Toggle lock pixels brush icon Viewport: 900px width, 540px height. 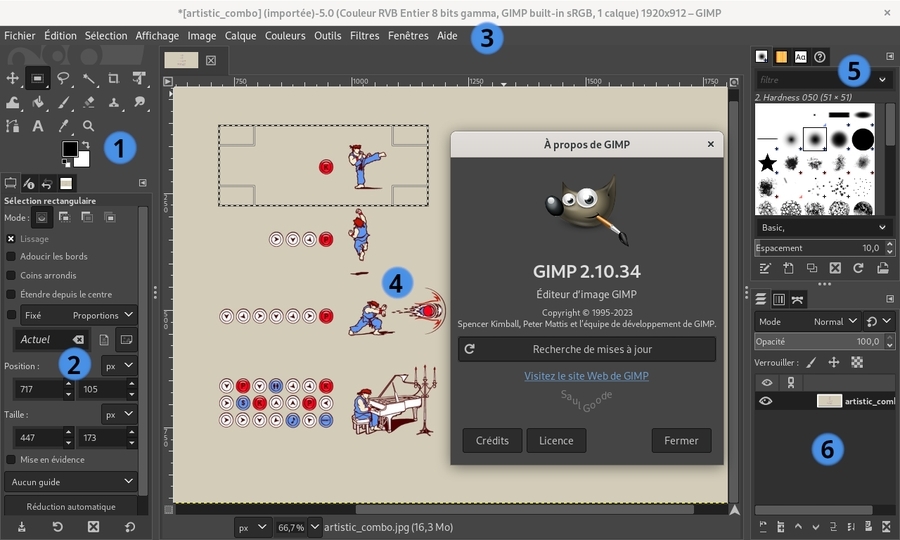[811, 363]
